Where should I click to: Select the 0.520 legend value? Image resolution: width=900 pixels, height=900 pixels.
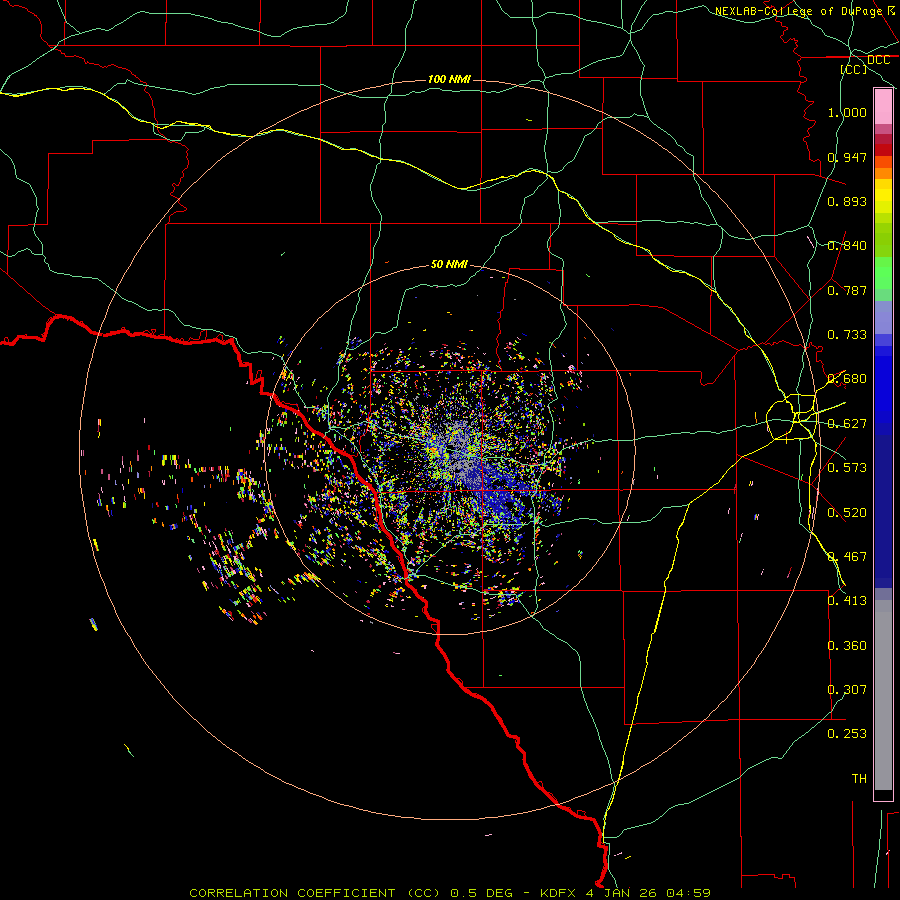tap(847, 513)
